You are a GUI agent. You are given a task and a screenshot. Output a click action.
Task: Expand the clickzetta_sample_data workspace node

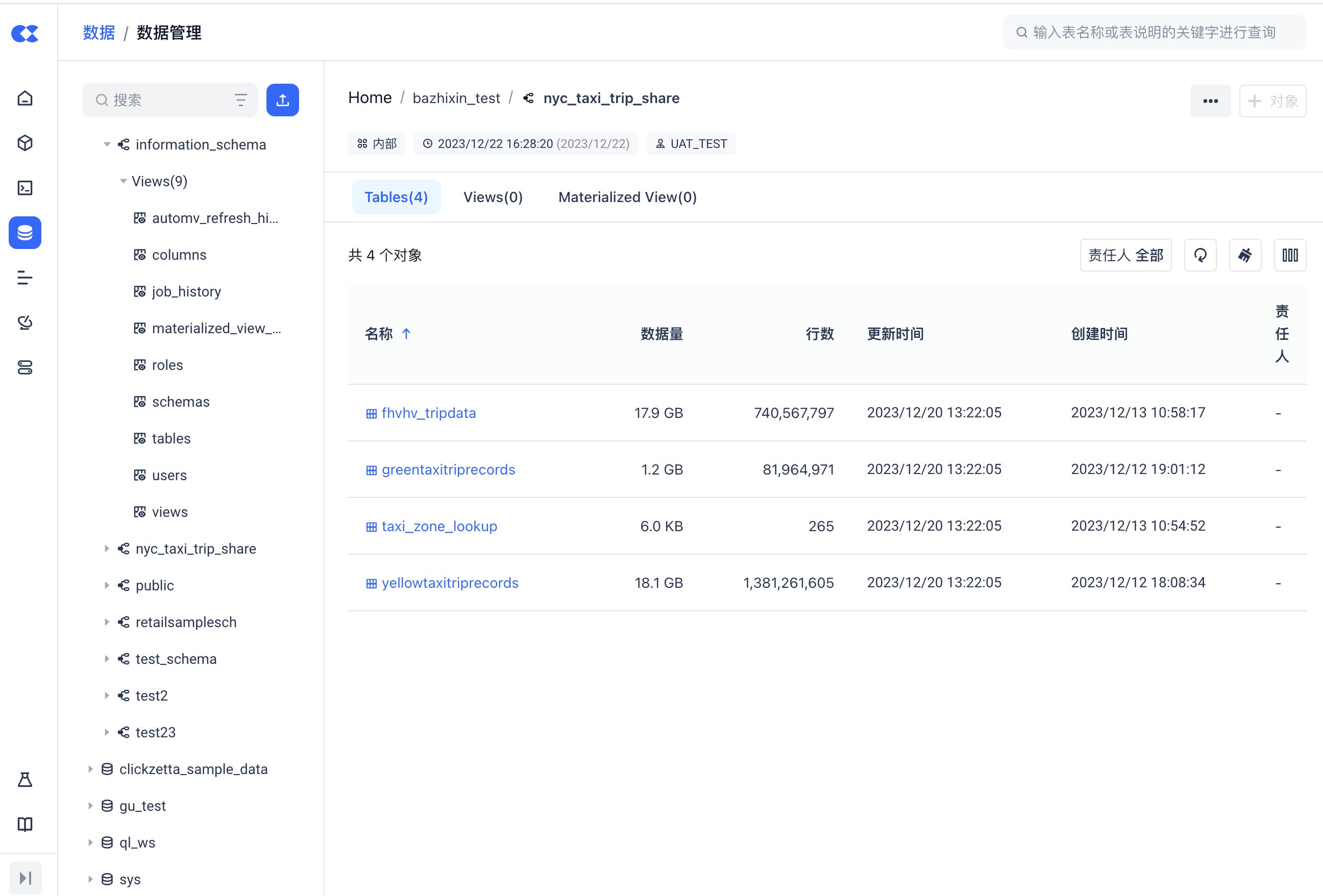tap(90, 769)
